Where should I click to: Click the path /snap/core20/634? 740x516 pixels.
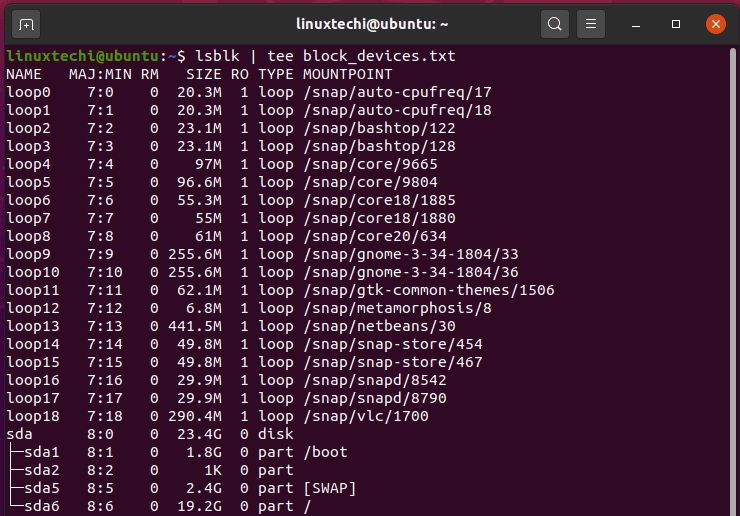point(375,236)
